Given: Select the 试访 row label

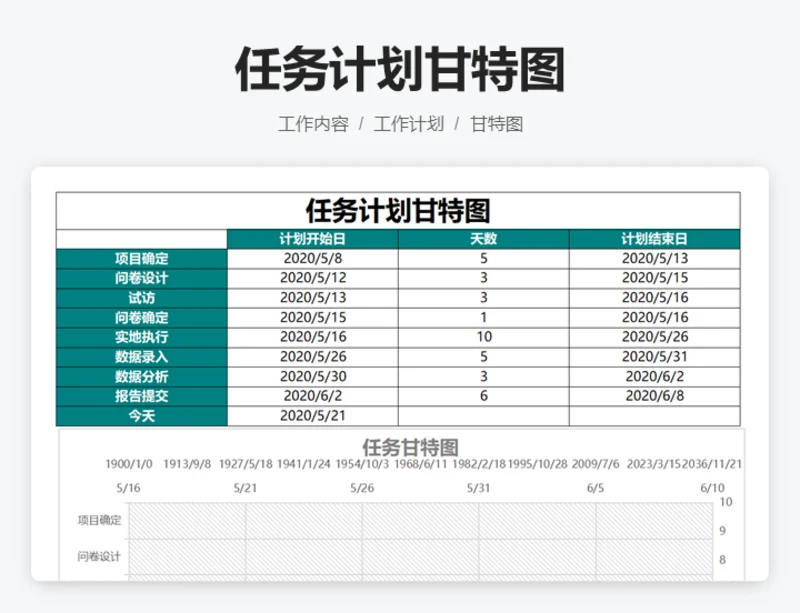Looking at the screenshot, I should pos(142,298).
